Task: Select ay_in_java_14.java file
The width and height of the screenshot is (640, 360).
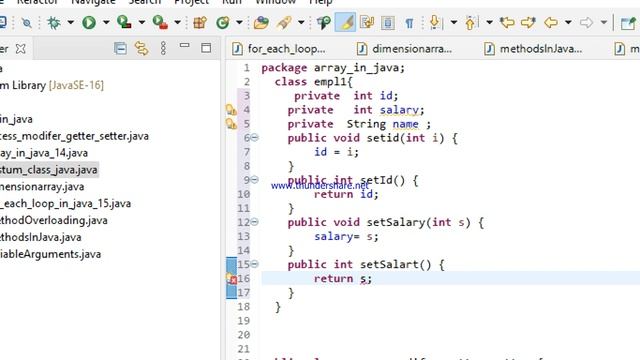Action: click(44, 153)
